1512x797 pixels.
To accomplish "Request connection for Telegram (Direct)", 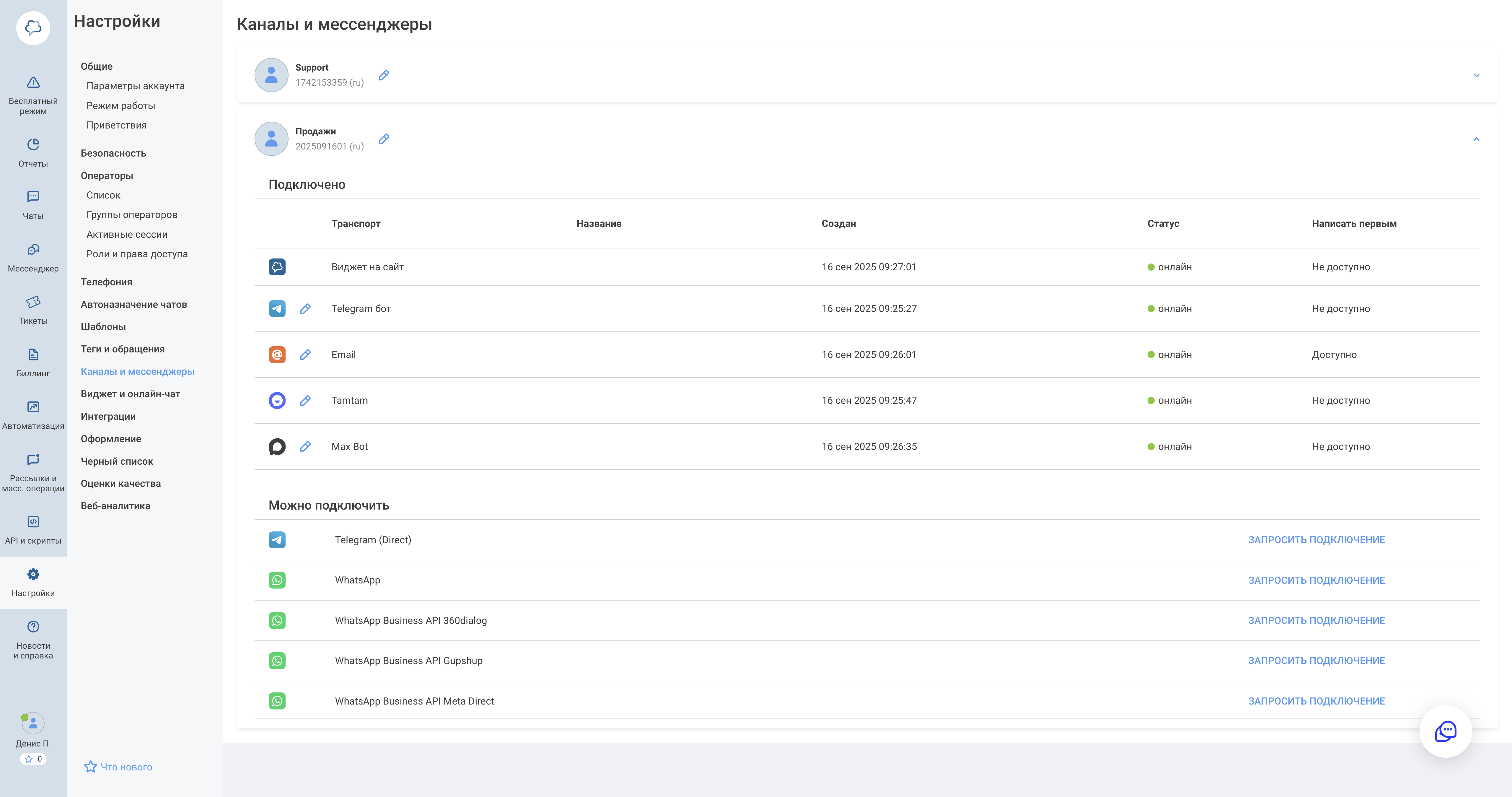I will pos(1316,540).
